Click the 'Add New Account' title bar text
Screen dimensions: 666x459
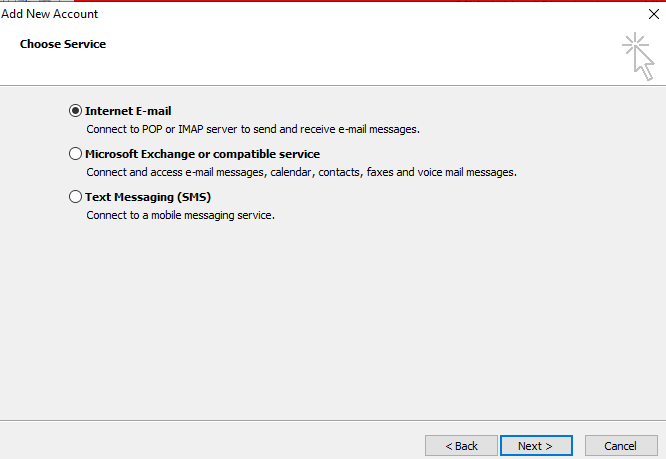50,14
